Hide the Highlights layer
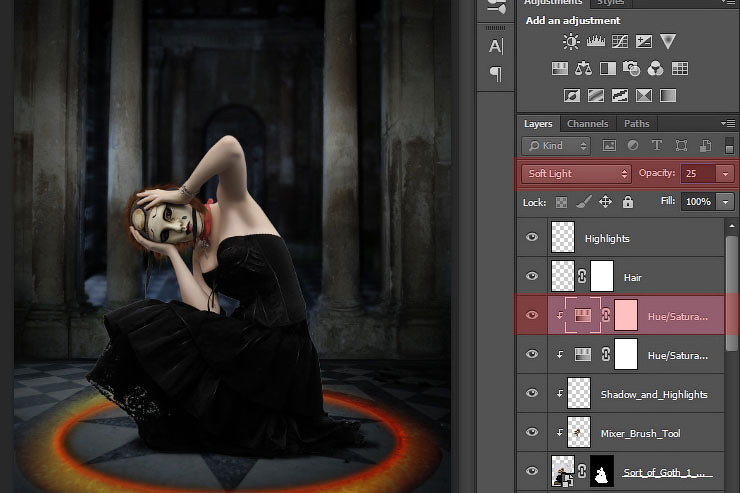 pyautogui.click(x=532, y=238)
